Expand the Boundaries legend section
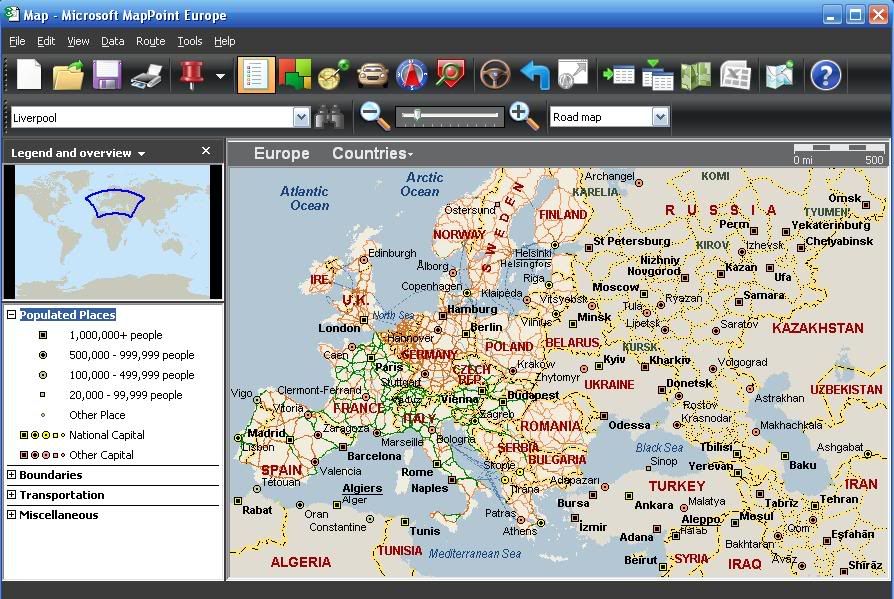Image resolution: width=894 pixels, height=599 pixels. tap(11, 475)
